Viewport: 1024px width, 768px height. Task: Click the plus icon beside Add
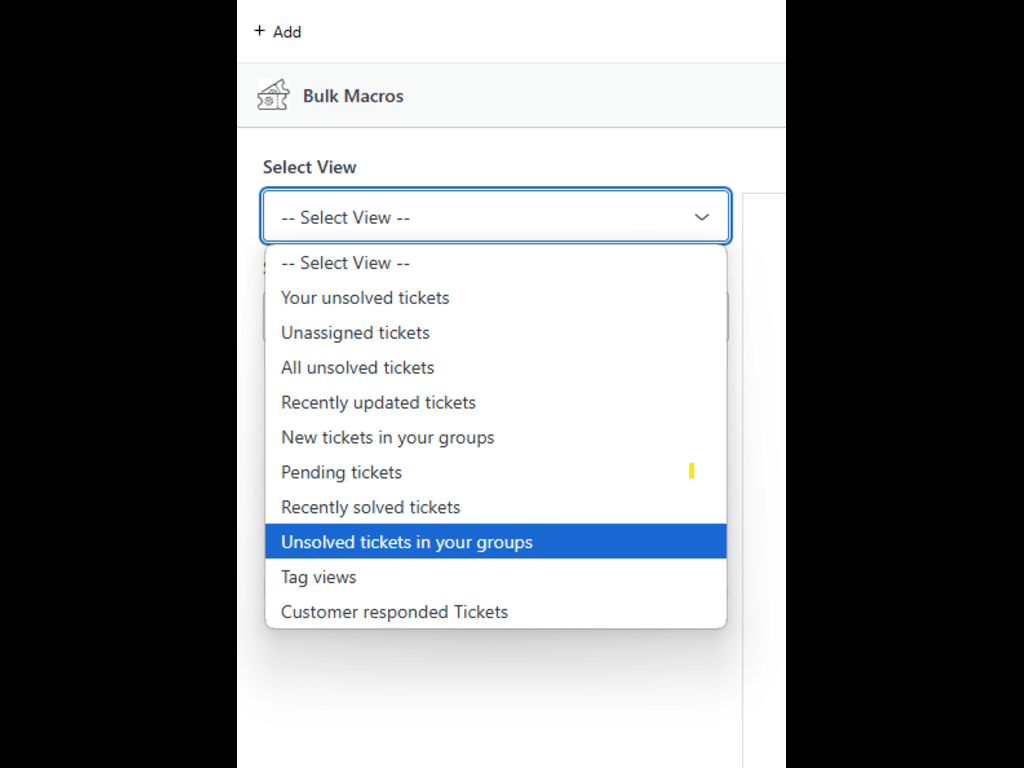260,31
